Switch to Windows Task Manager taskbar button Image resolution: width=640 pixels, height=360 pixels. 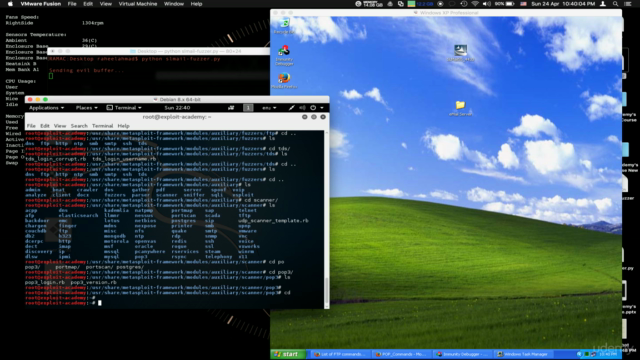523,354
